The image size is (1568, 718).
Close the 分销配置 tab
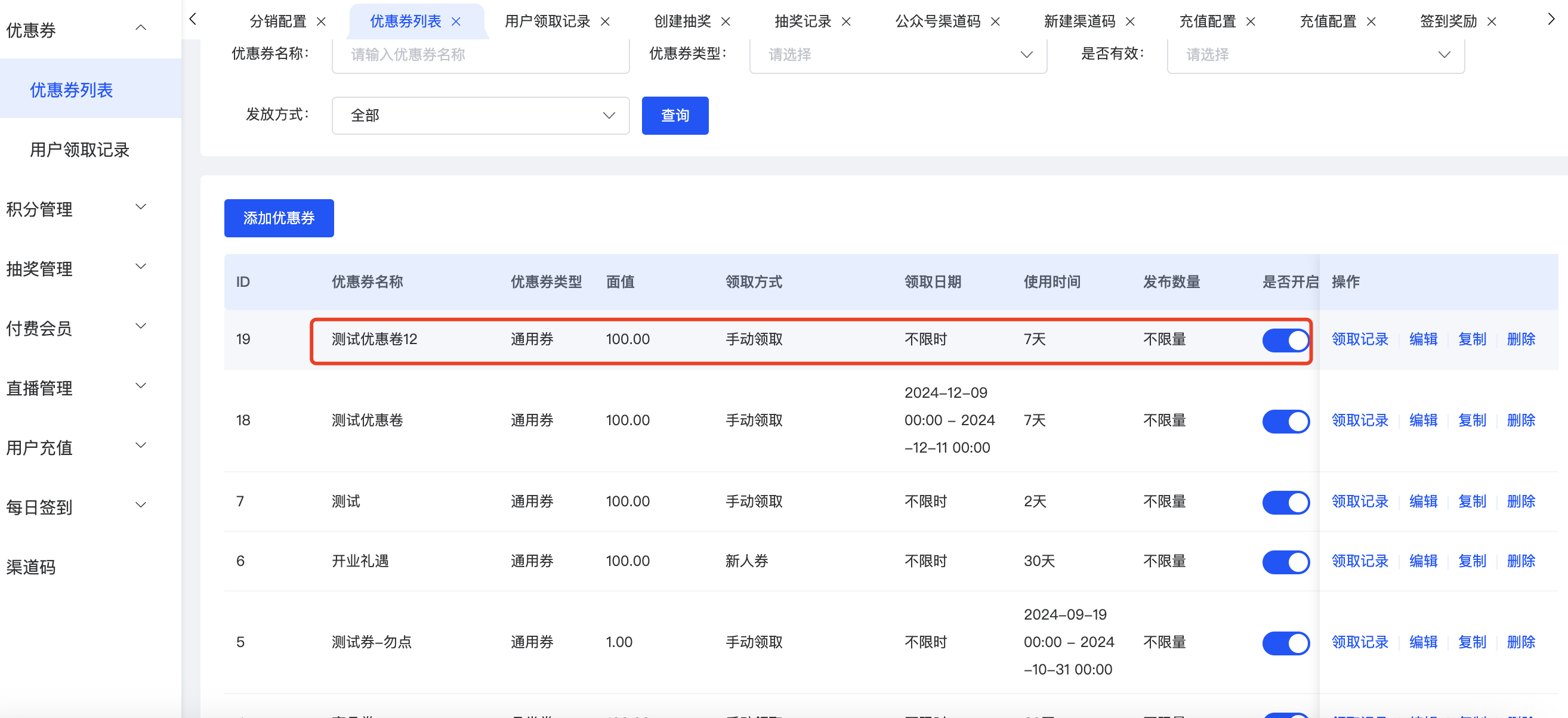coord(322,22)
